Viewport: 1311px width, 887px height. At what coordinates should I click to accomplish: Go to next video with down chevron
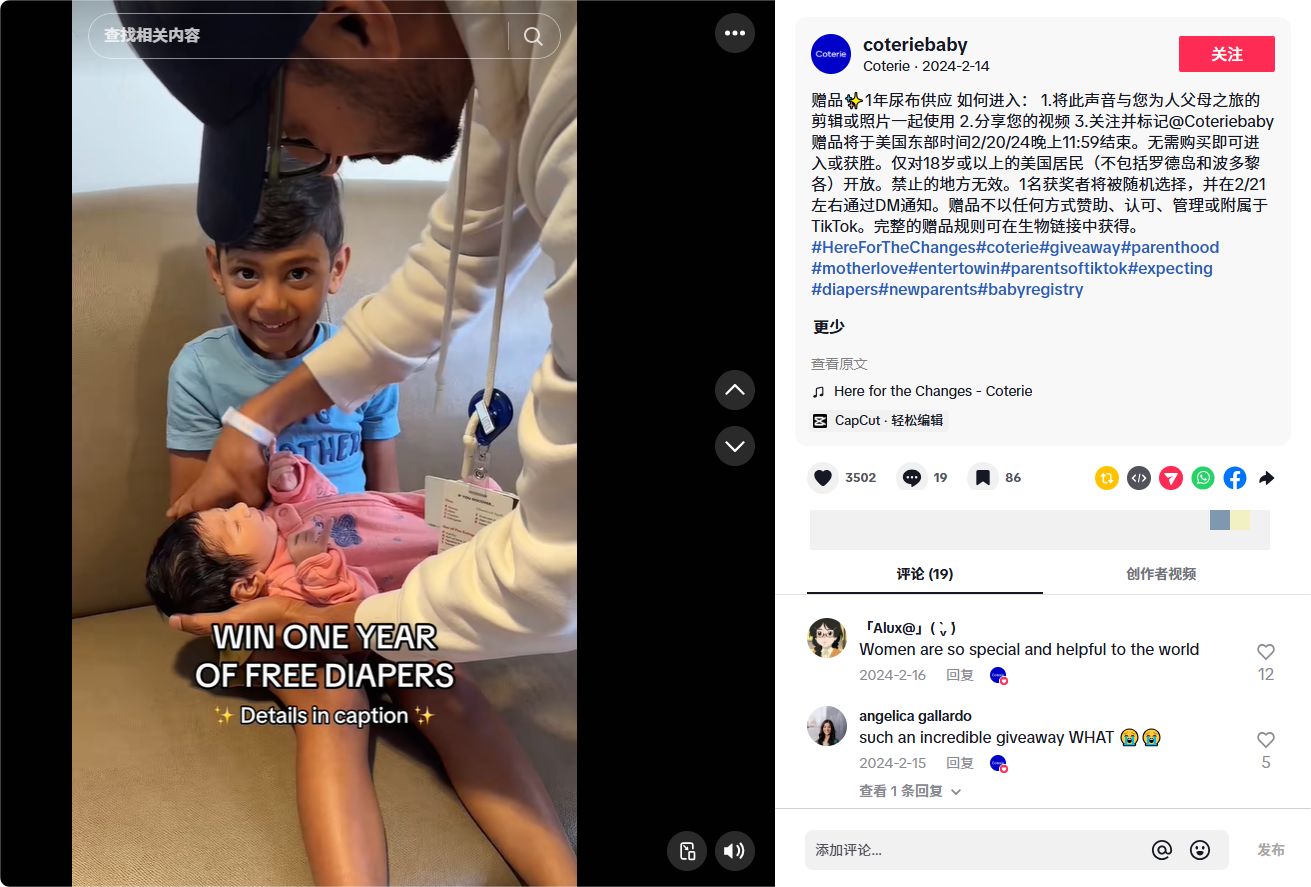point(735,446)
